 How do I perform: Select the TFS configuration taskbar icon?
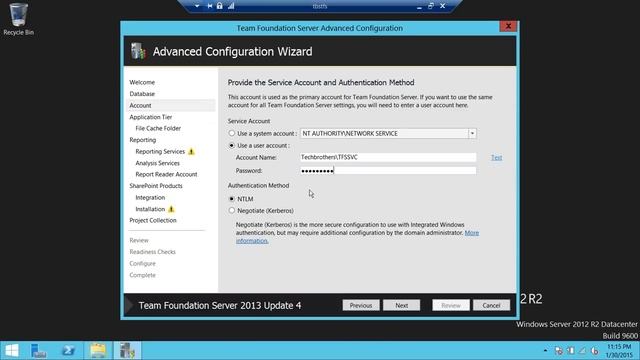point(127,351)
